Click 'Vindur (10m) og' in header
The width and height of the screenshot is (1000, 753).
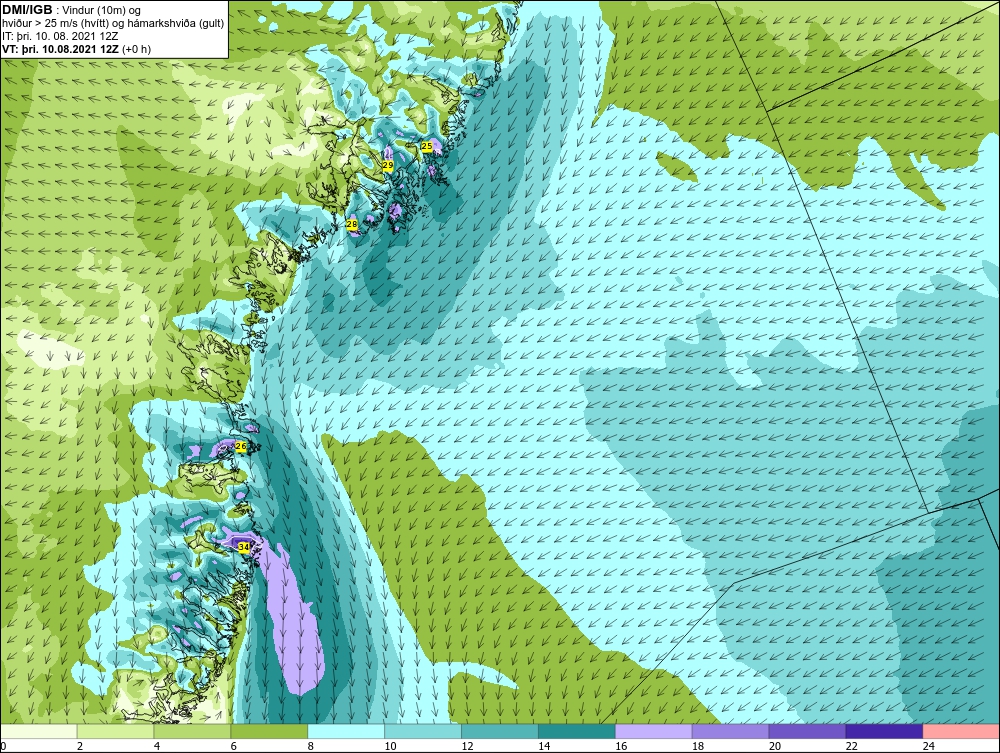pos(103,11)
